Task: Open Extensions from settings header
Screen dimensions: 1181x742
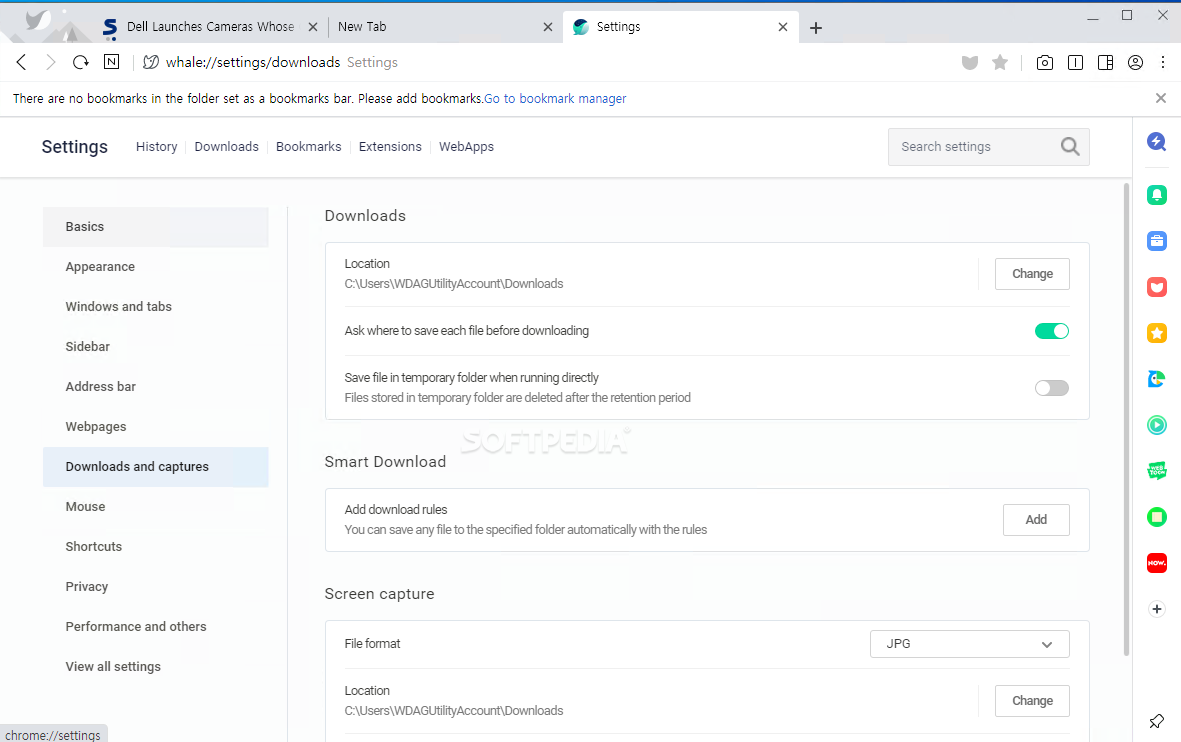Action: tap(390, 147)
